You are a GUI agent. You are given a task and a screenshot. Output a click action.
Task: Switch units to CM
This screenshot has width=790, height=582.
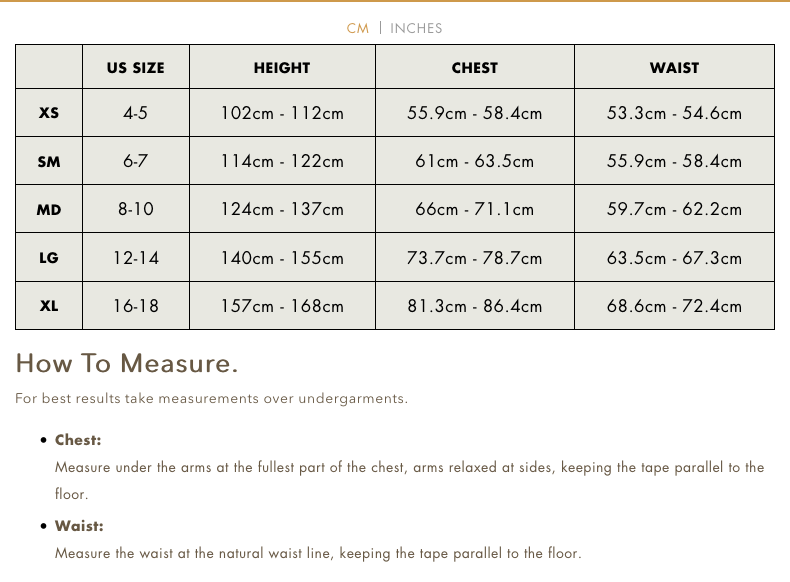(x=358, y=28)
